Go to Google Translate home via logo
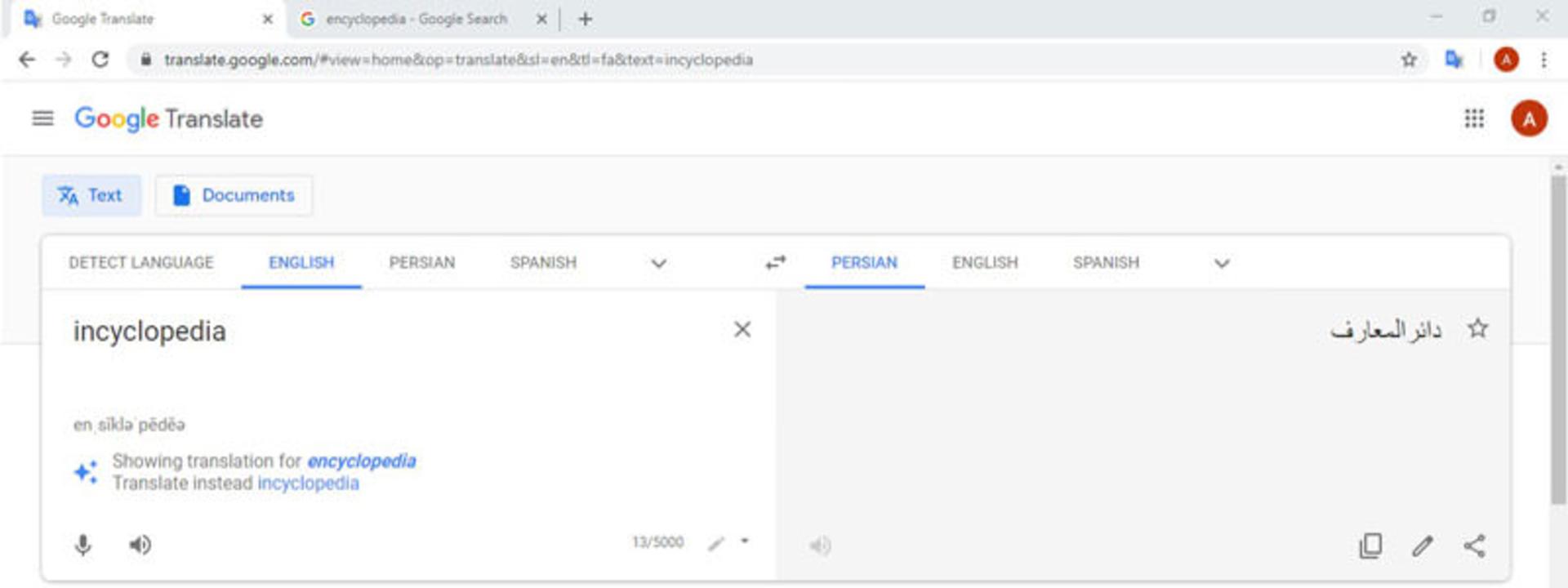 [169, 119]
